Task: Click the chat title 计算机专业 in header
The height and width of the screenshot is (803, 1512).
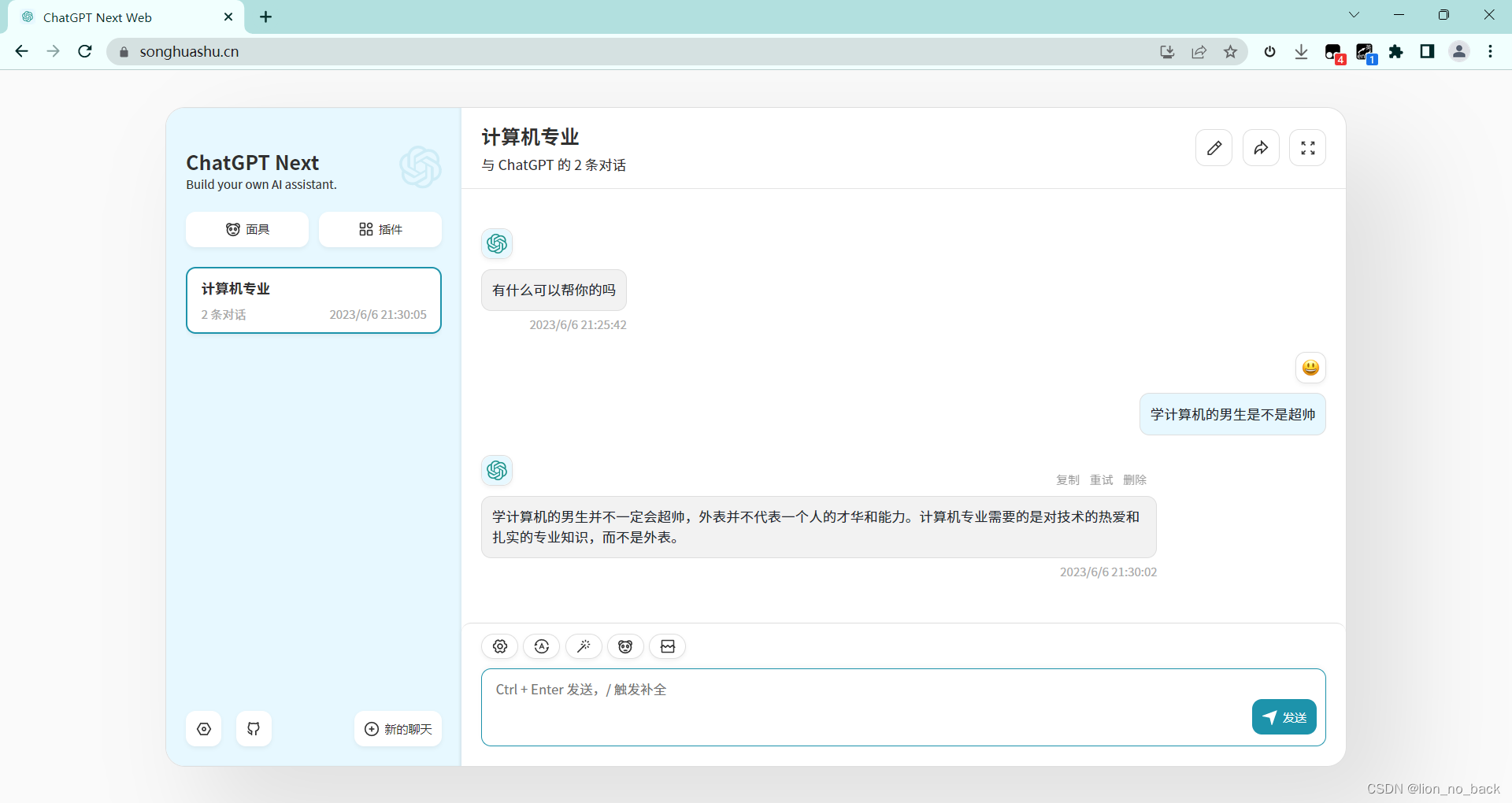Action: point(530,137)
